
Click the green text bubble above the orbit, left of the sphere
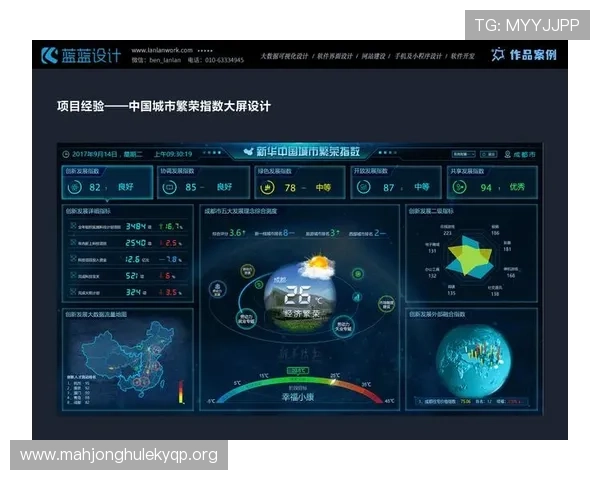click(247, 271)
